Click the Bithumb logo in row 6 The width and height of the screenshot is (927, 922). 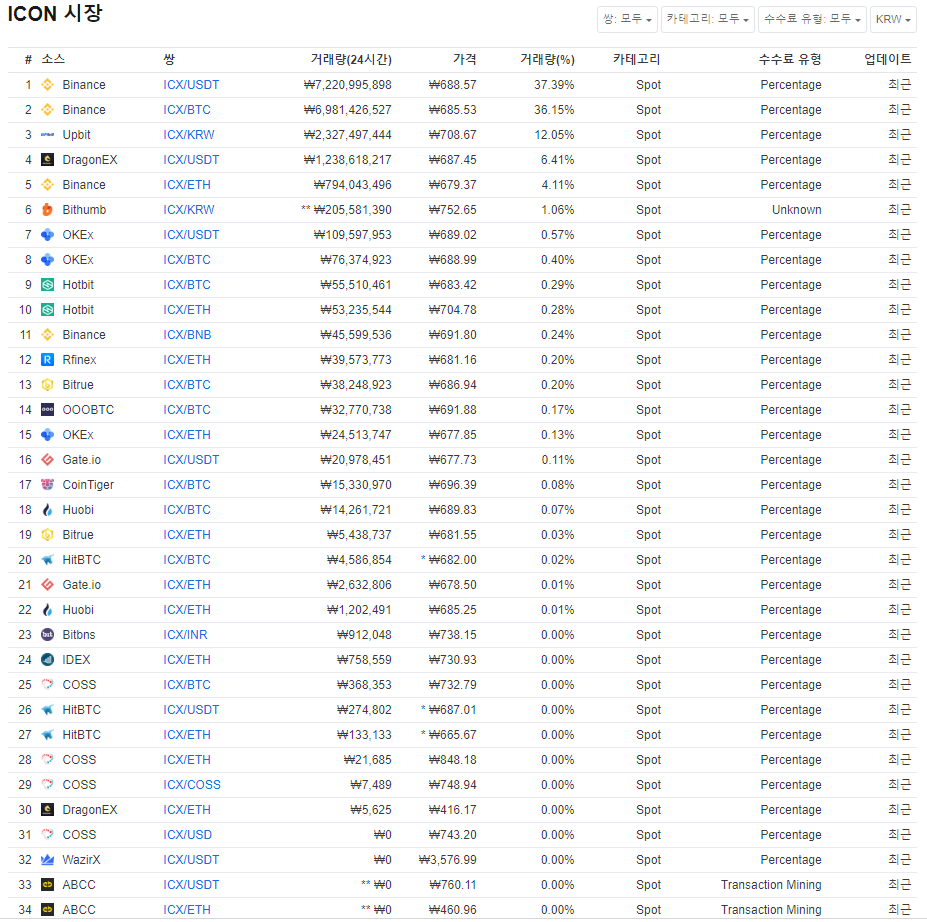coord(47,210)
